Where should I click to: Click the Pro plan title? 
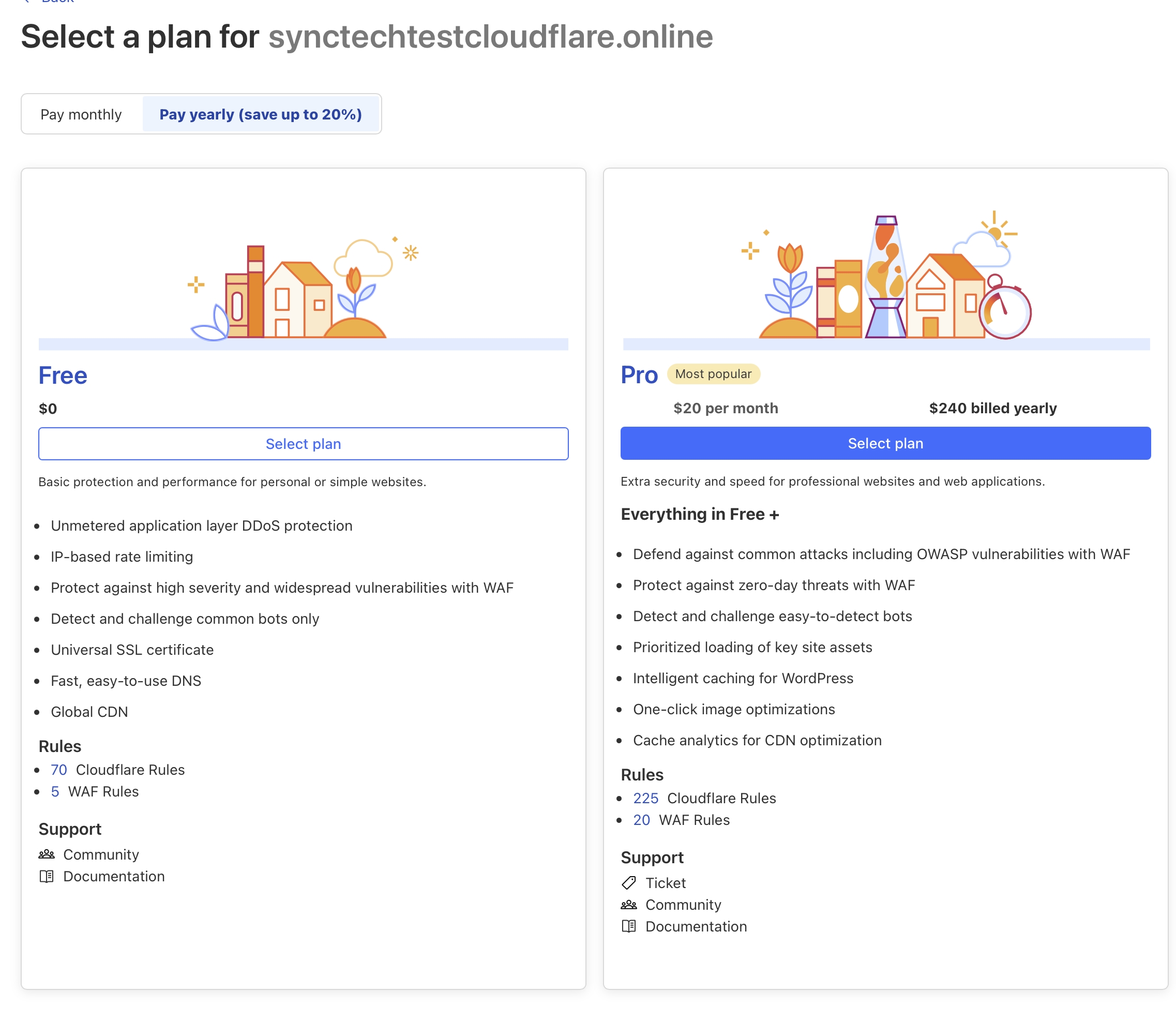639,375
